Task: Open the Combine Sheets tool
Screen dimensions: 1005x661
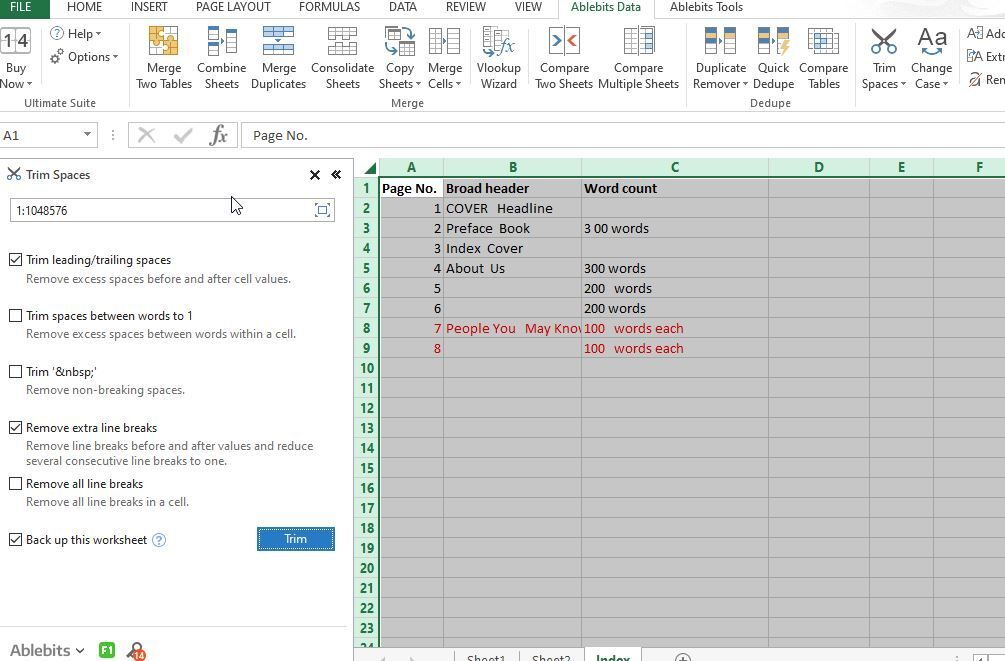Action: pos(221,56)
